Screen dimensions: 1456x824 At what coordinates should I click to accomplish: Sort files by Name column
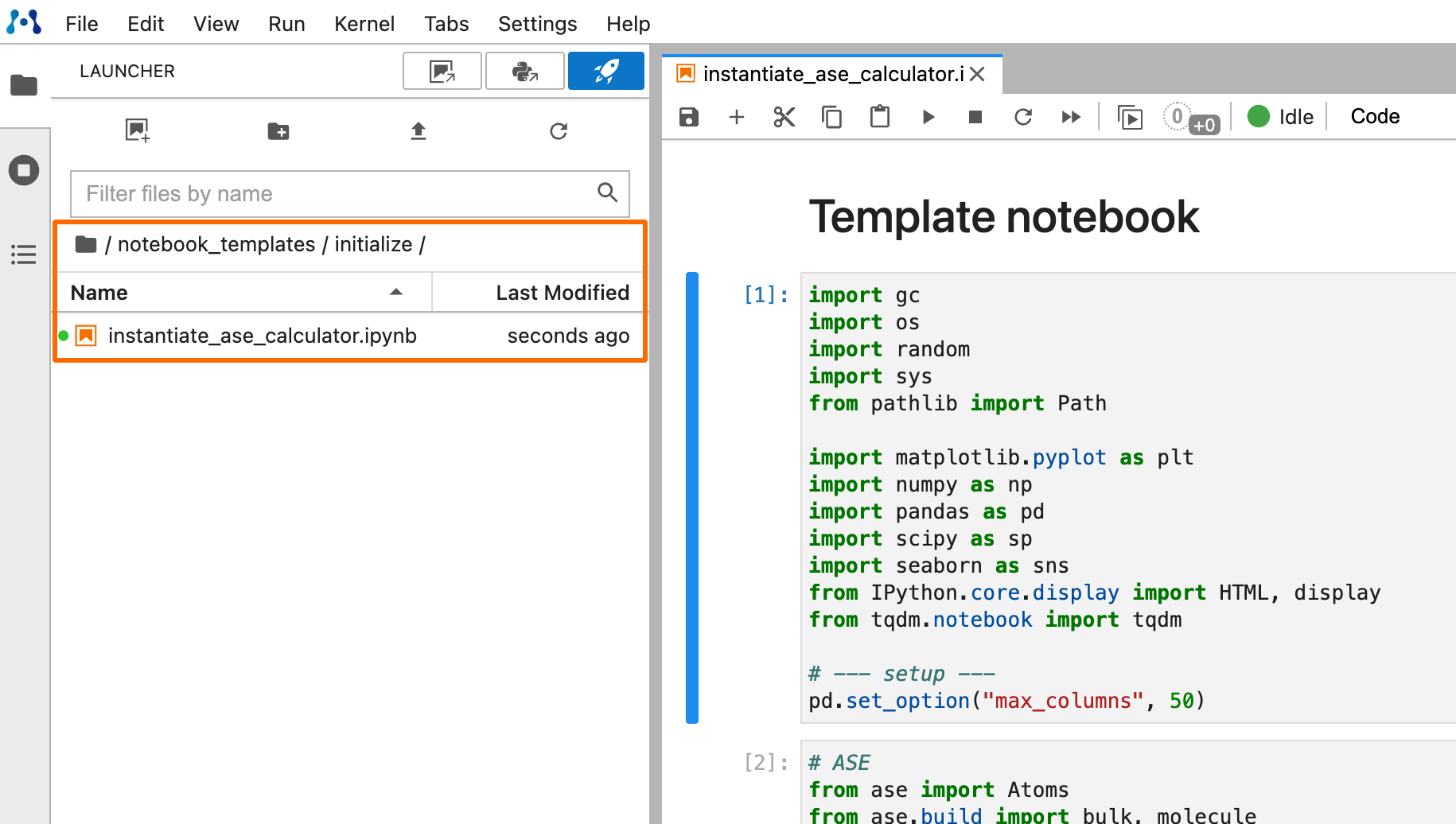click(x=243, y=293)
